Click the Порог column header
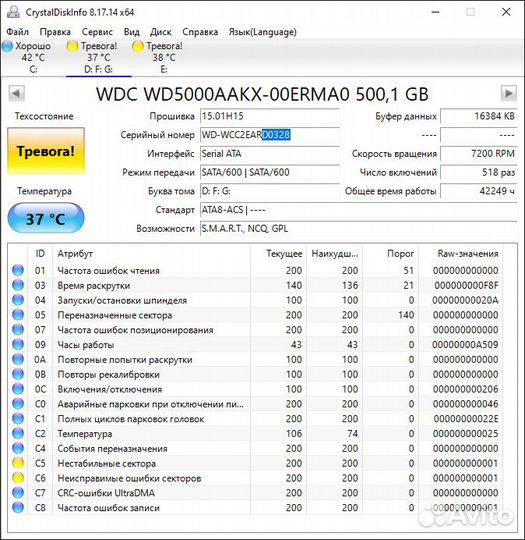Image resolution: width=525 pixels, height=540 pixels. click(391, 254)
